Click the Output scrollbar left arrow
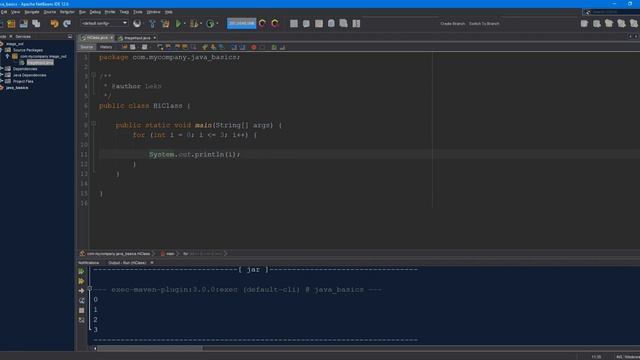Image resolution: width=640 pixels, height=360 pixels. tap(95, 348)
